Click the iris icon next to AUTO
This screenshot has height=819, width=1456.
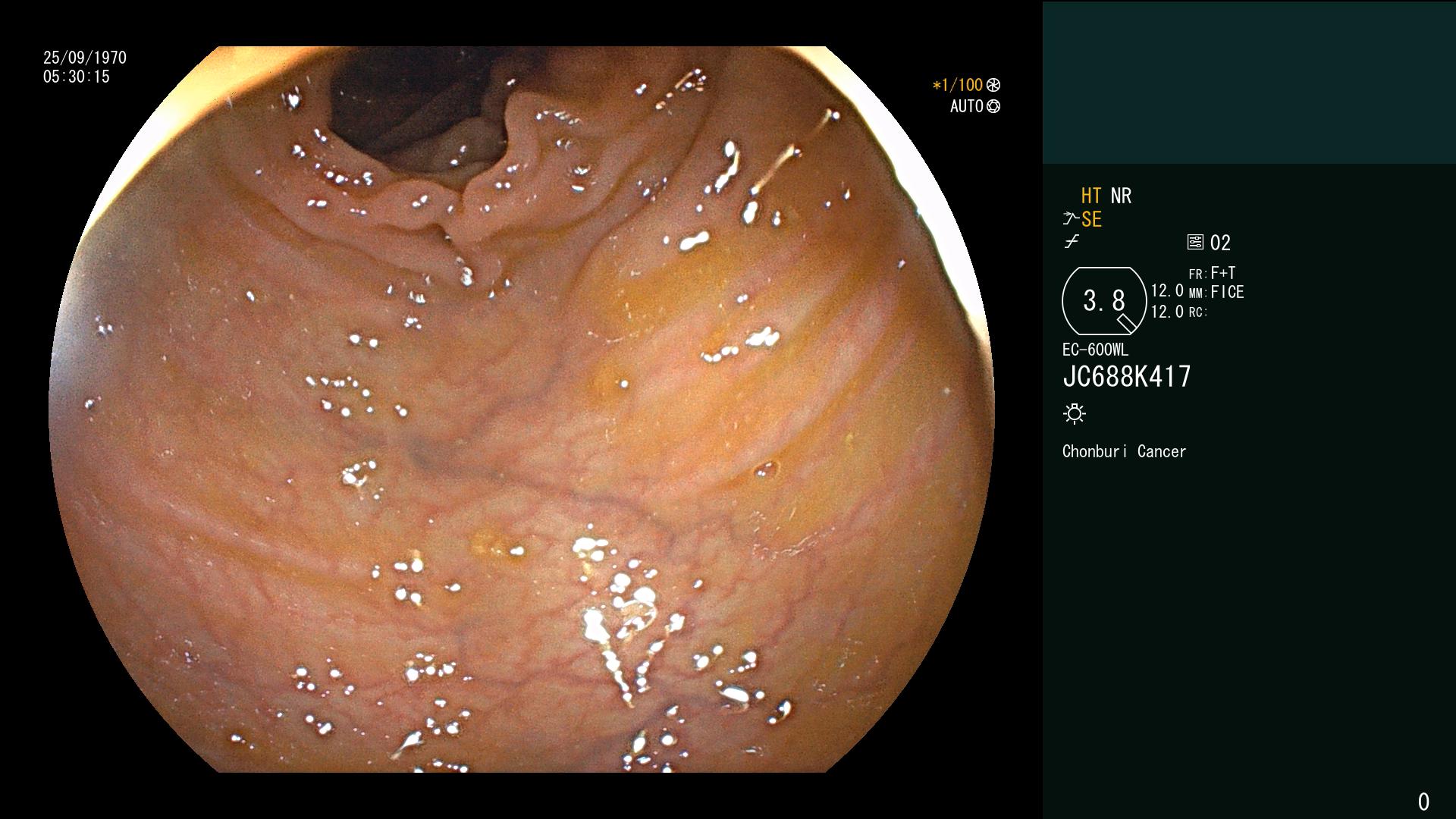click(993, 106)
